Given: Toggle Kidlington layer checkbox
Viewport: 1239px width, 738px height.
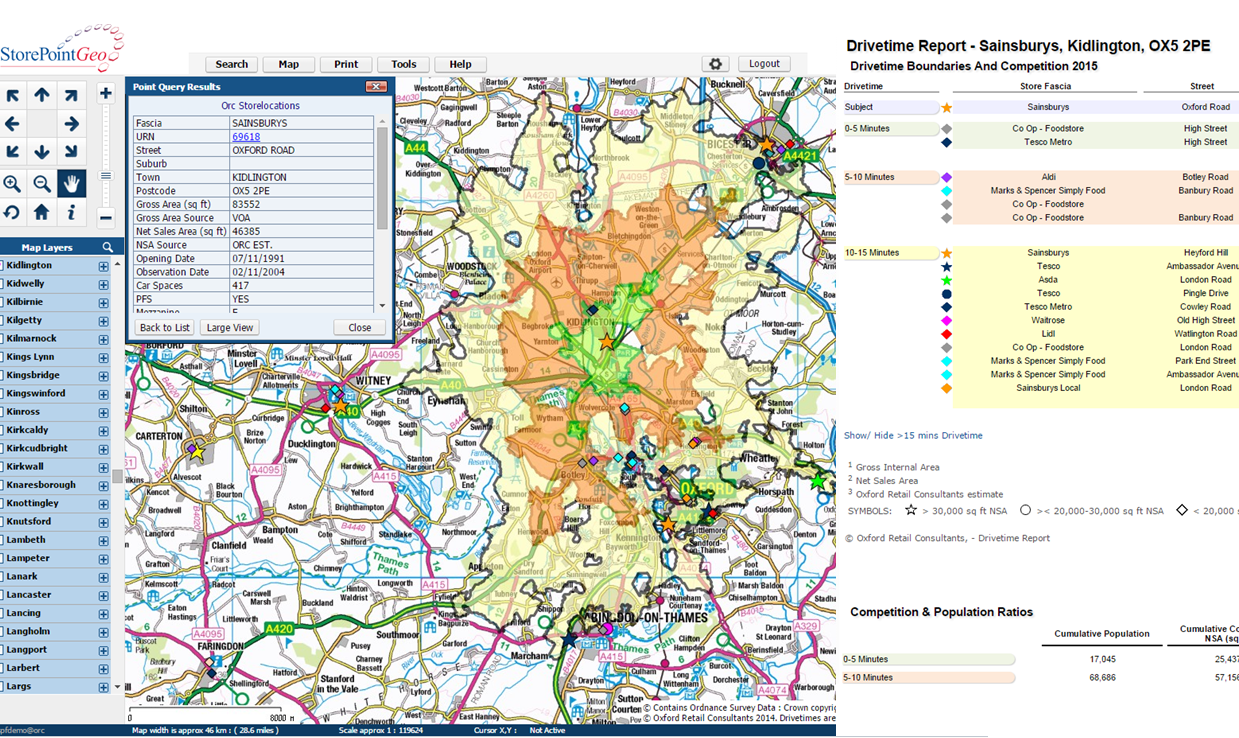Looking at the screenshot, I should click(1, 265).
